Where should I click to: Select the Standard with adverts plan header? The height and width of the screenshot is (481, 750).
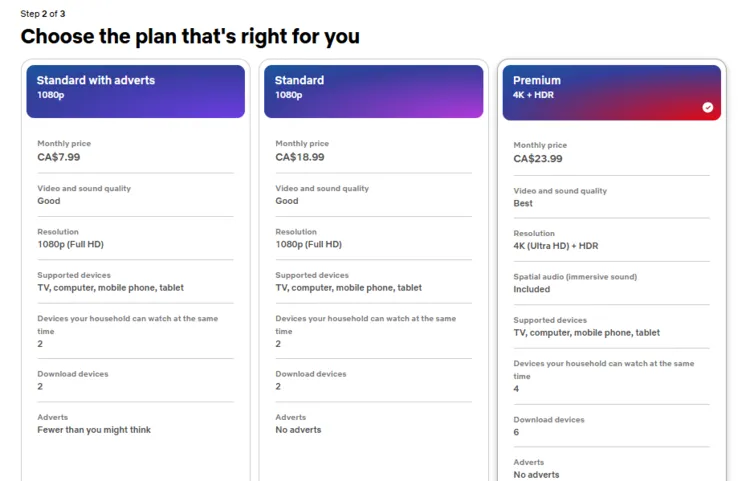coord(136,91)
